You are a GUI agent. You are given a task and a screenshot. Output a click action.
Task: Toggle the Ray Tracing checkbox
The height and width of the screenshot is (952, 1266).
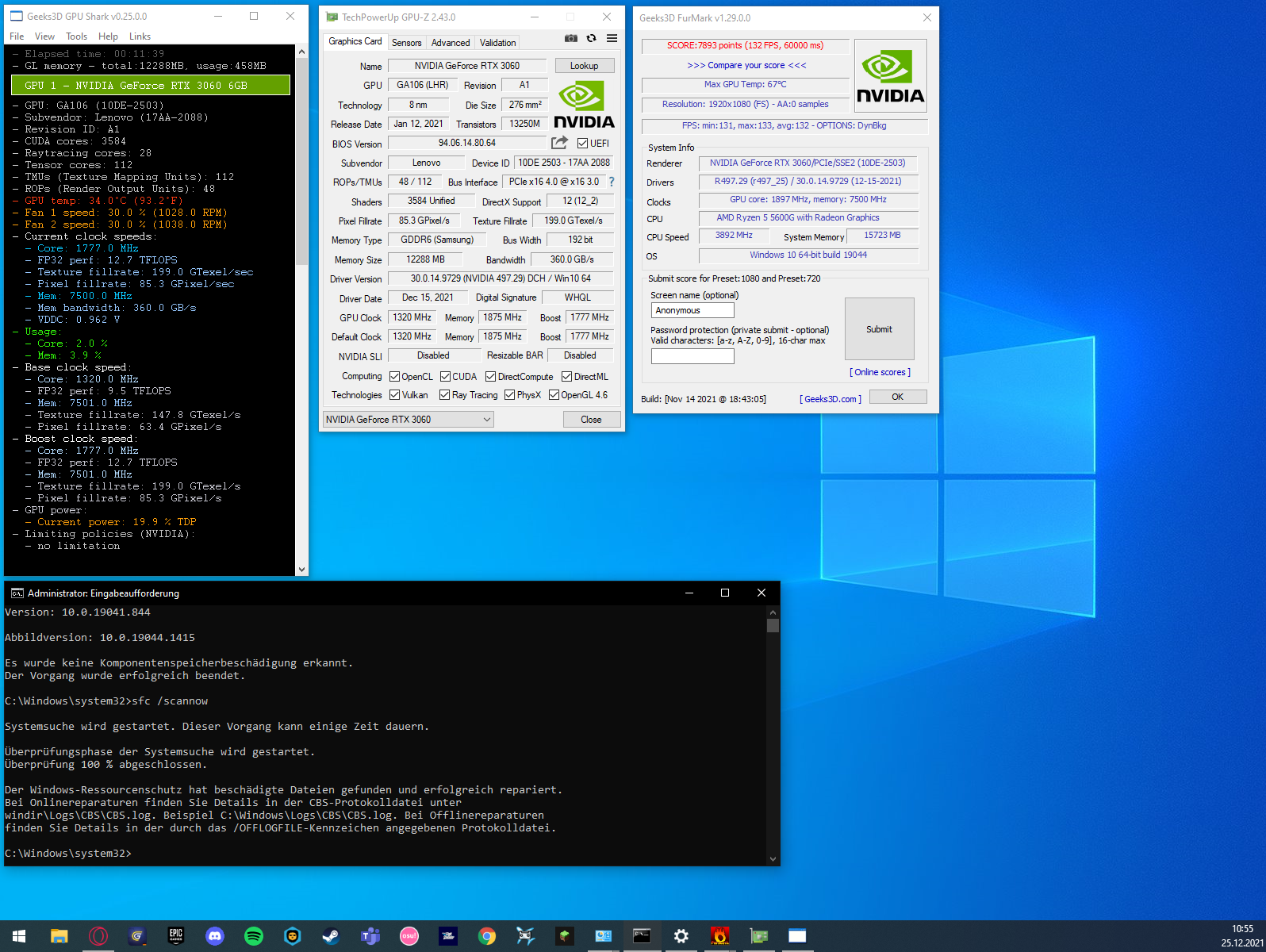445,395
